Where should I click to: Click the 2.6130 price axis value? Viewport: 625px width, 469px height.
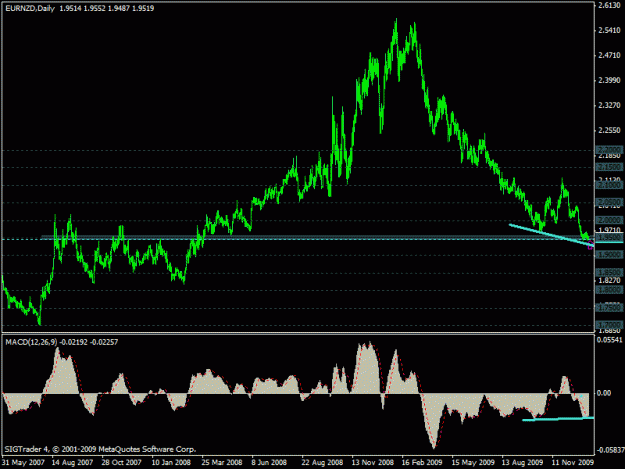(610, 5)
